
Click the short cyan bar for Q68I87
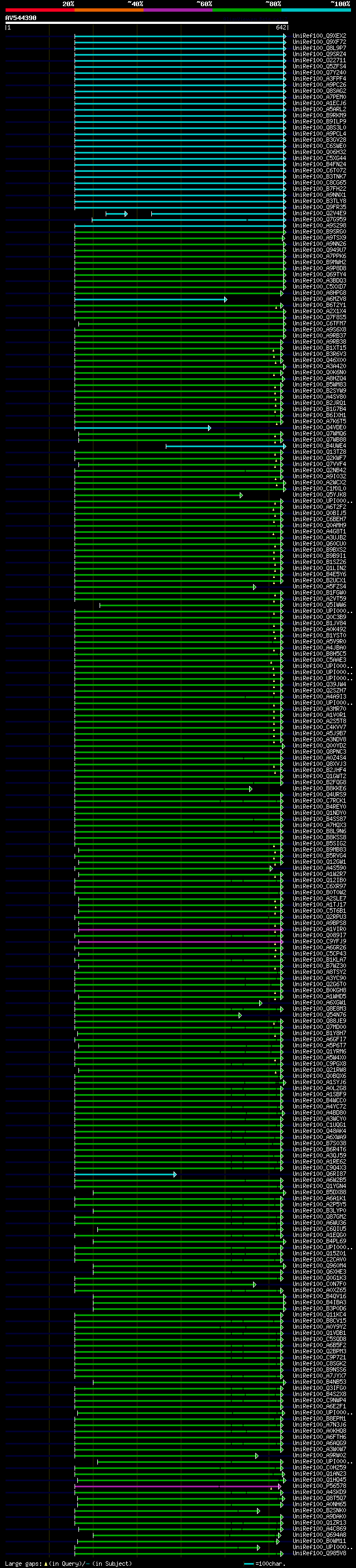point(125,1174)
